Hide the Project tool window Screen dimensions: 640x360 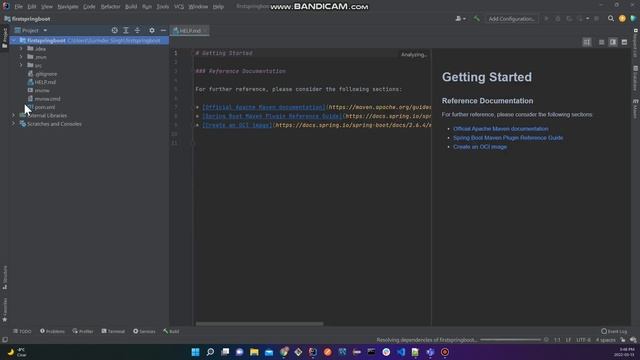pos(163,30)
